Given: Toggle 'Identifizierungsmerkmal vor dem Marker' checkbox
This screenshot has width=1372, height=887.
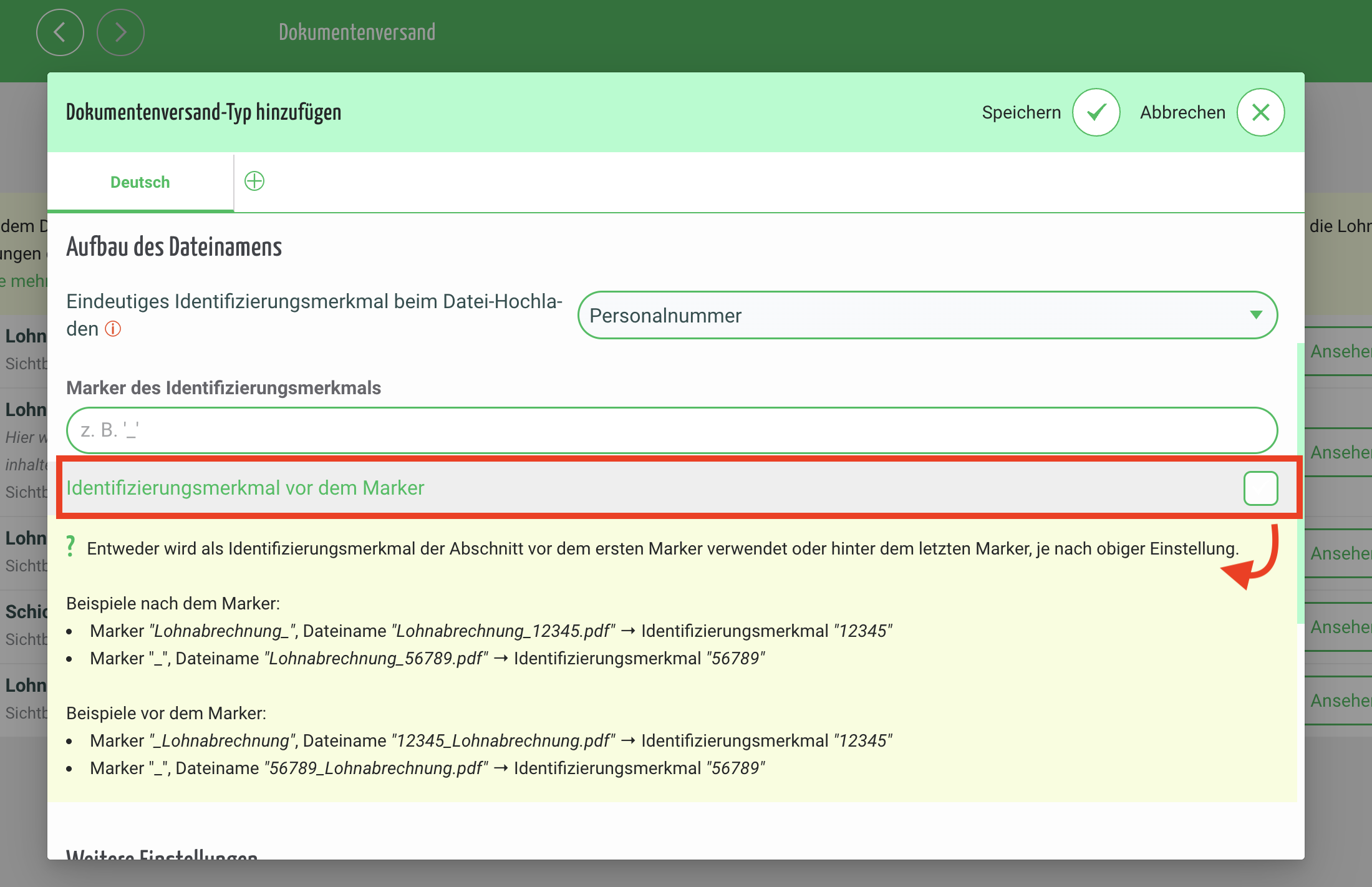Looking at the screenshot, I should pos(1260,488).
